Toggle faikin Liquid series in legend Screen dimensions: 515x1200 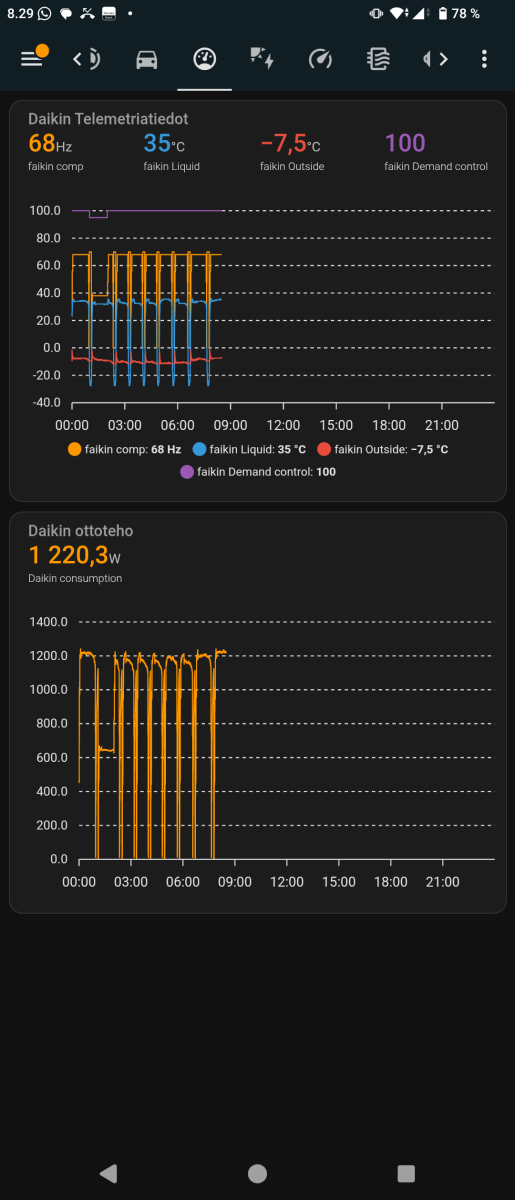[250, 449]
